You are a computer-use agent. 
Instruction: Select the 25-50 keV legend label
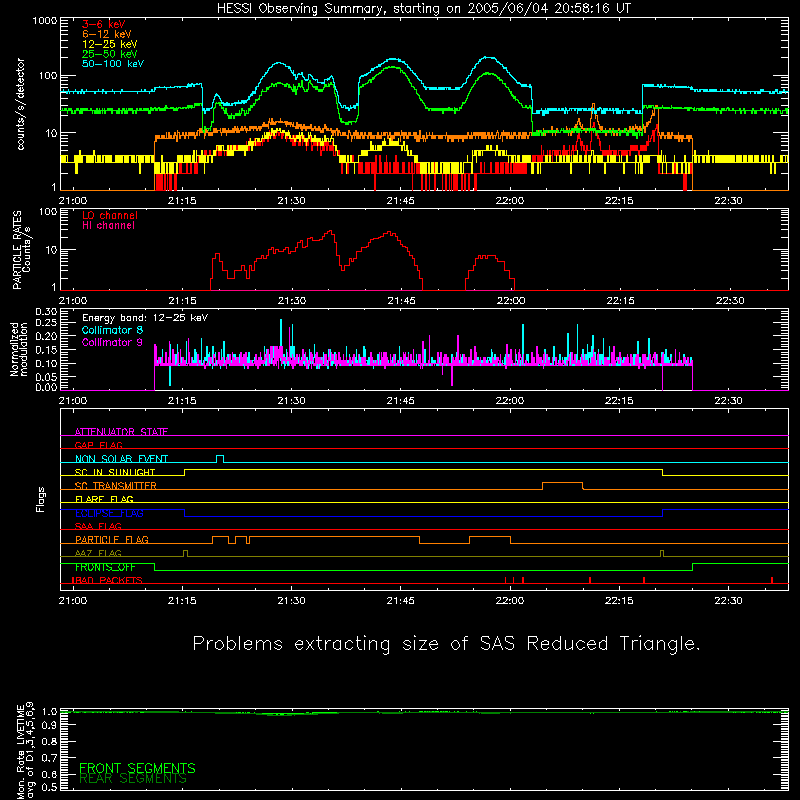[110, 54]
